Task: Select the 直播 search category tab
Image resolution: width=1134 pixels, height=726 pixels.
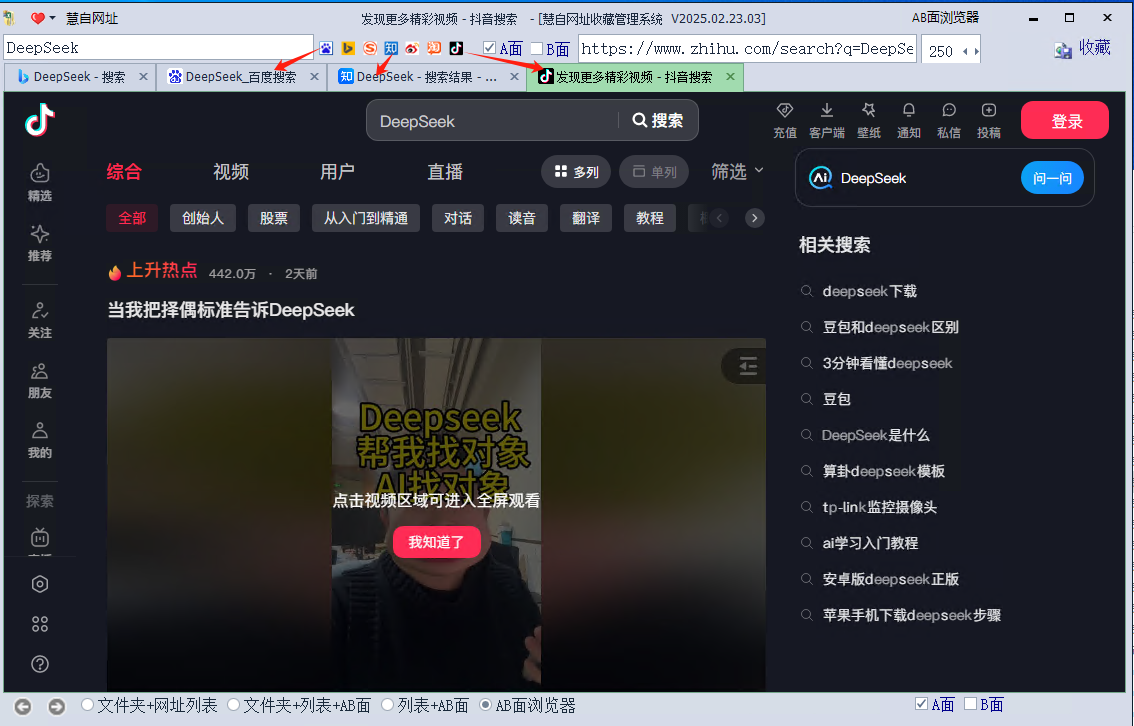Action: coord(445,172)
